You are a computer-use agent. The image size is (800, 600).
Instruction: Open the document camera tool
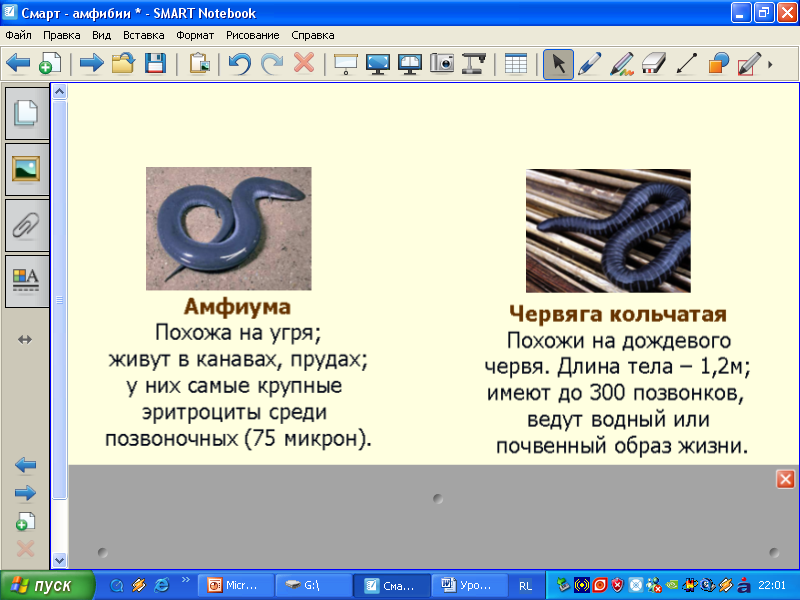coord(474,64)
